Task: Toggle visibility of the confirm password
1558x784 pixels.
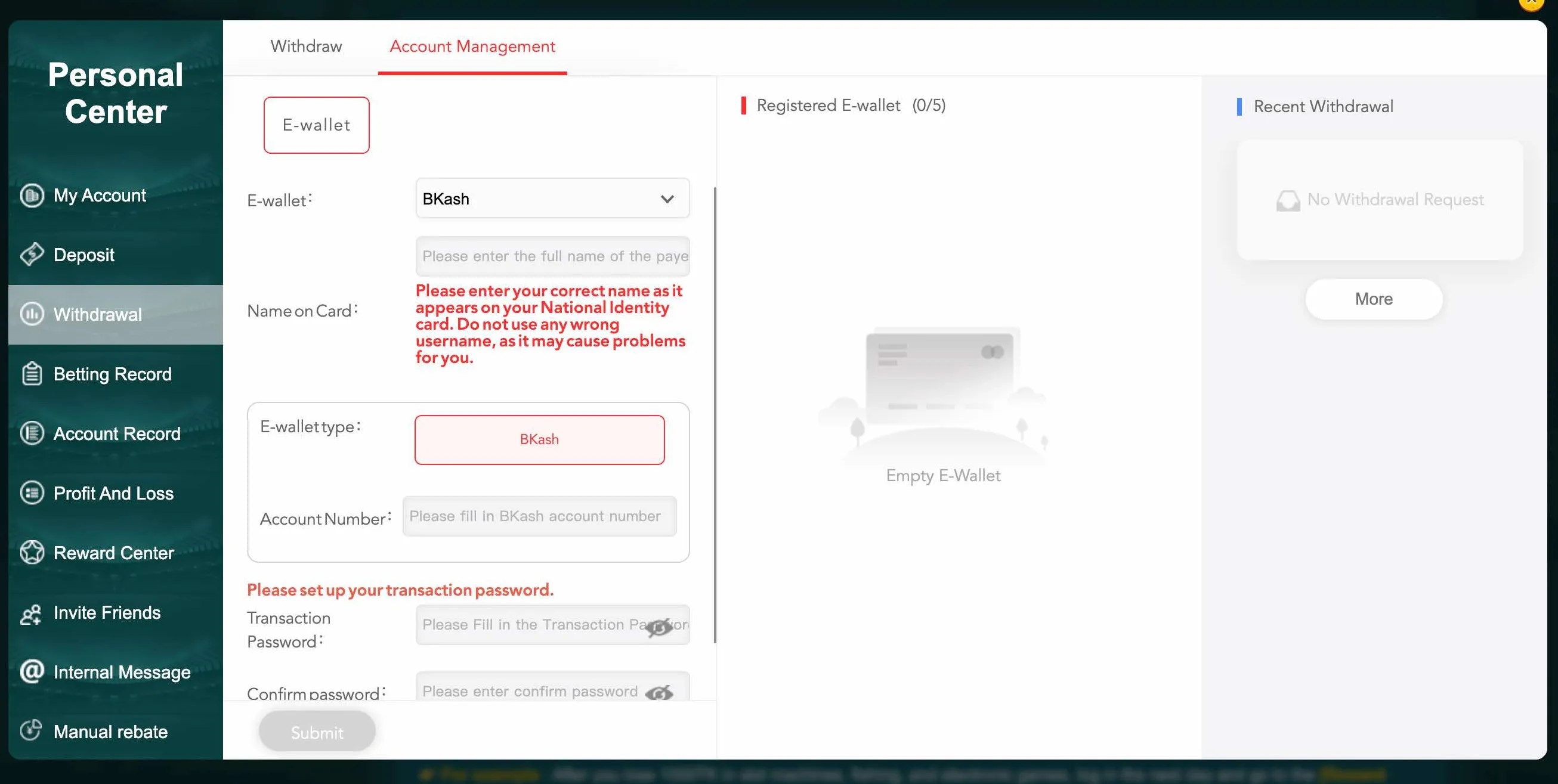Action: [x=659, y=693]
